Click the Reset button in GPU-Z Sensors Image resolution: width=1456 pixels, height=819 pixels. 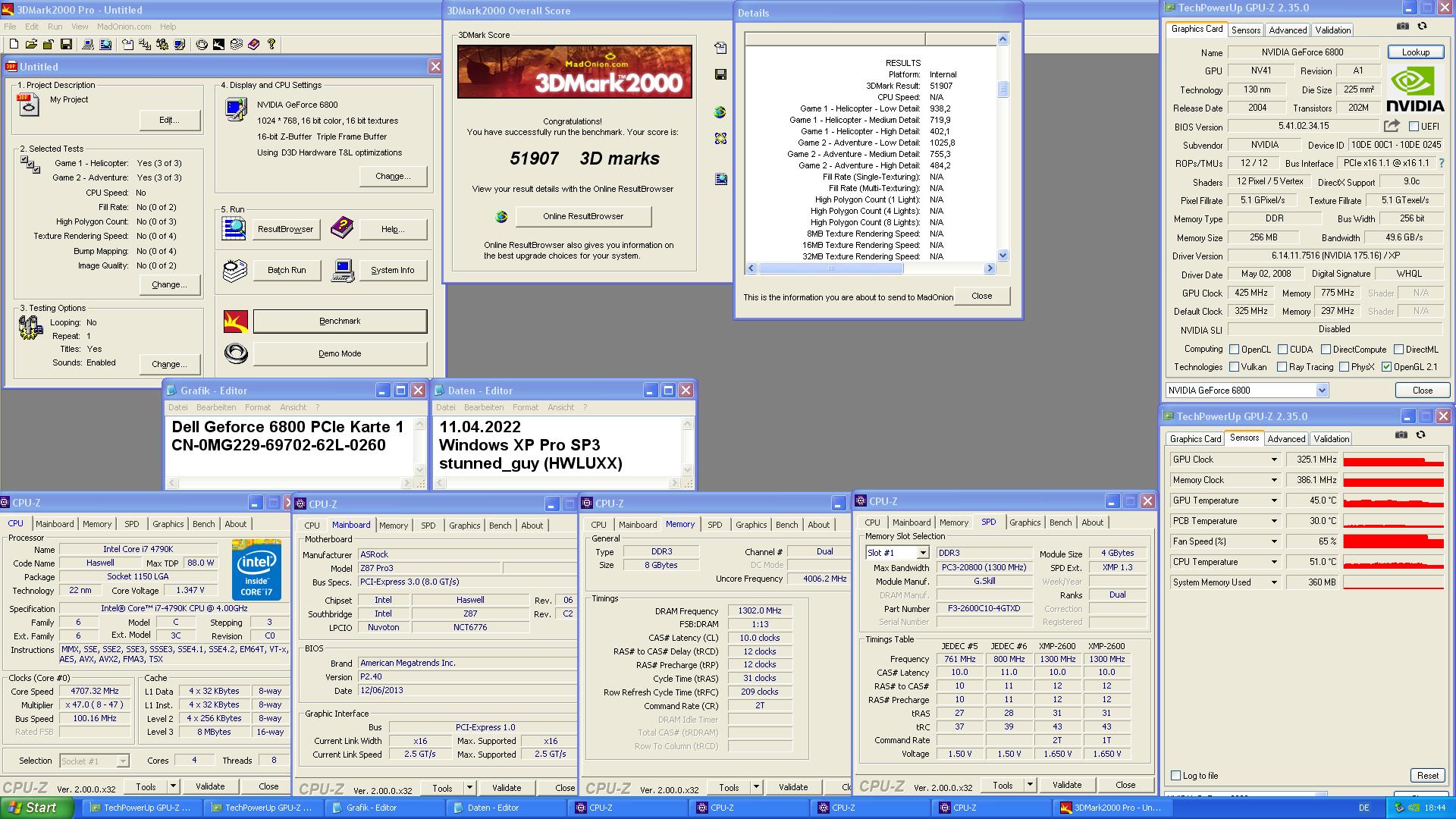[x=1427, y=775]
